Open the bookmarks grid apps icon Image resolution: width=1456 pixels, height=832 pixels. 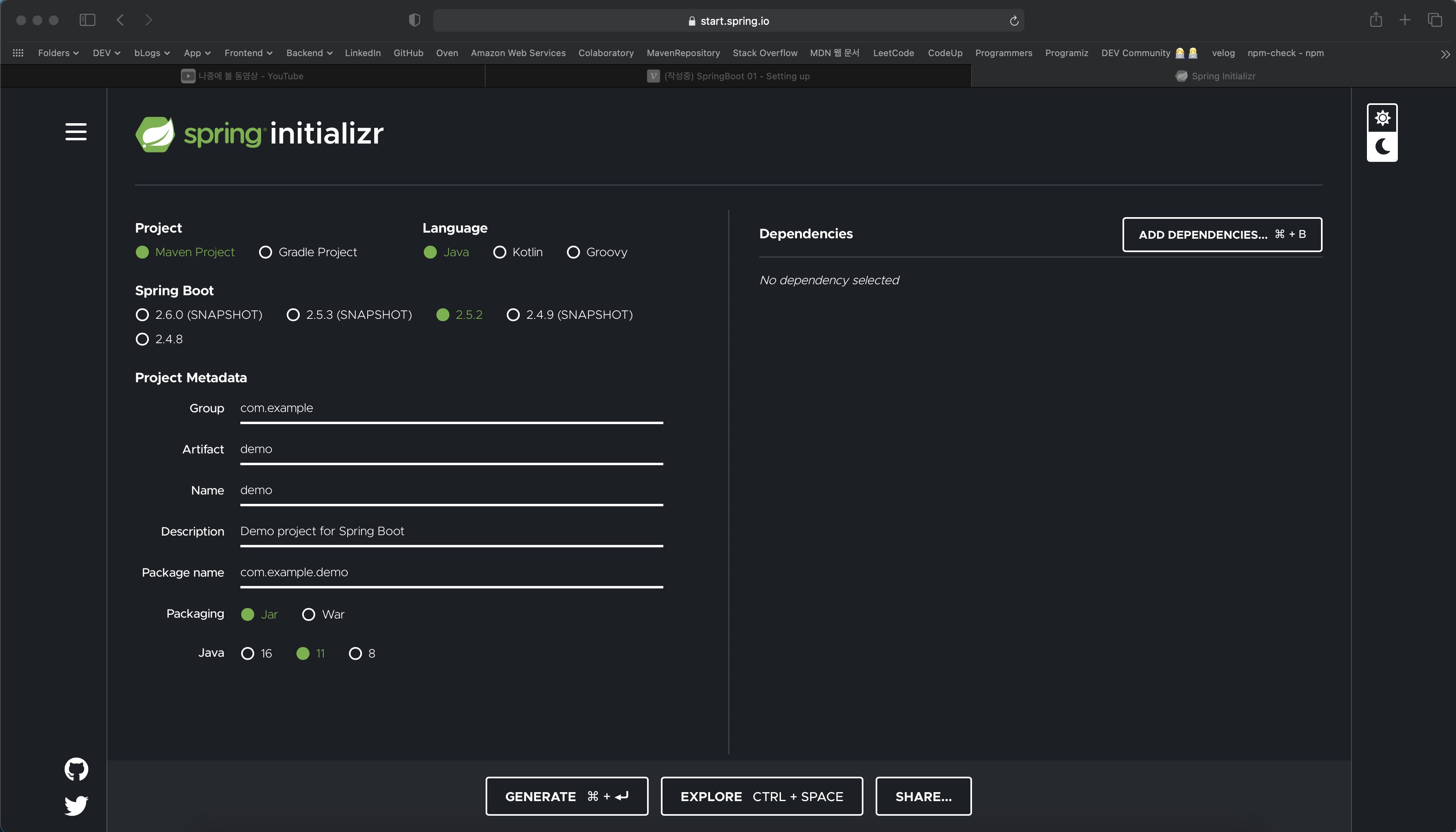click(x=18, y=52)
